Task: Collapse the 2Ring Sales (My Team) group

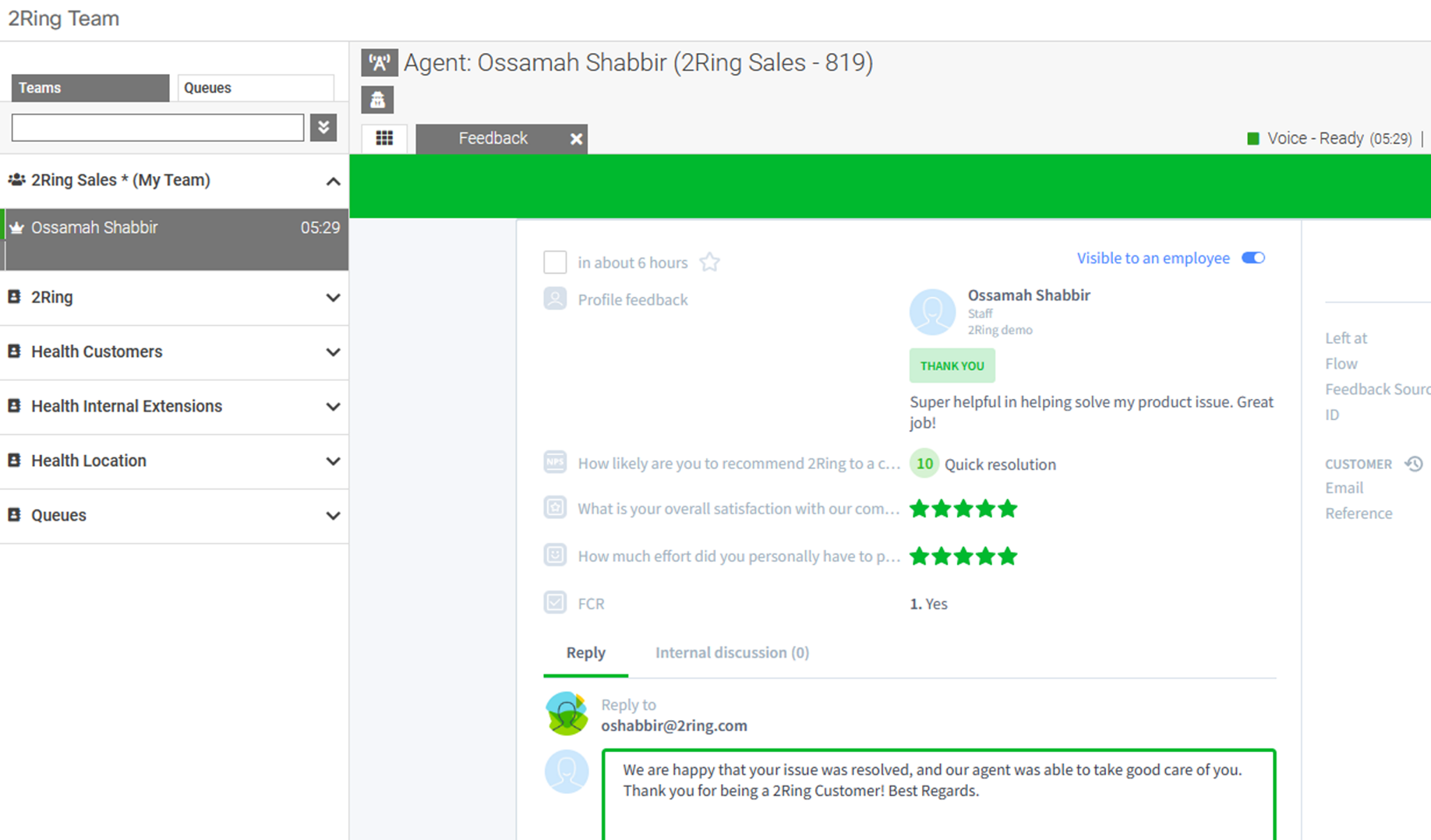Action: tap(333, 181)
